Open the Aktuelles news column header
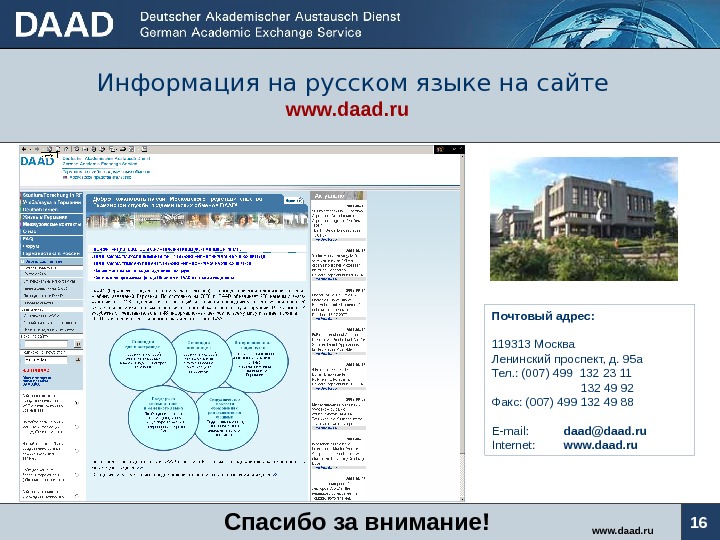Viewport: 720px width, 540px height. [338, 196]
